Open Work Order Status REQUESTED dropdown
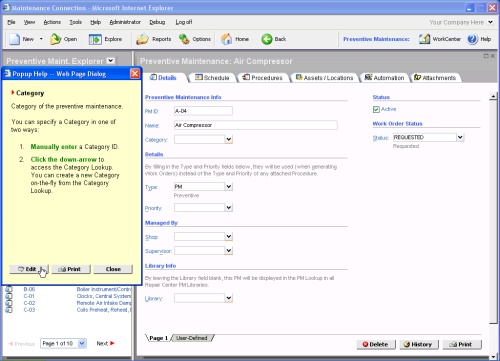Image resolution: width=500 pixels, height=361 pixels. (460, 137)
